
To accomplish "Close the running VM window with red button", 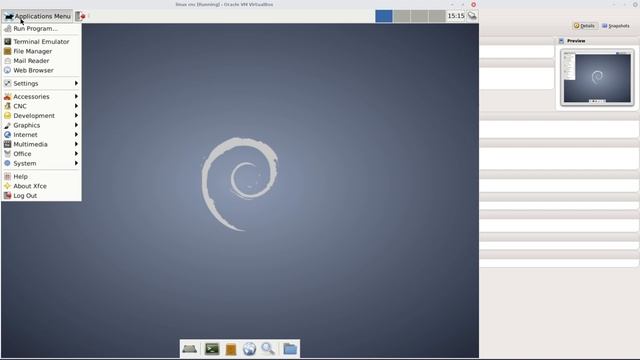I will pyautogui.click(x=473, y=4).
